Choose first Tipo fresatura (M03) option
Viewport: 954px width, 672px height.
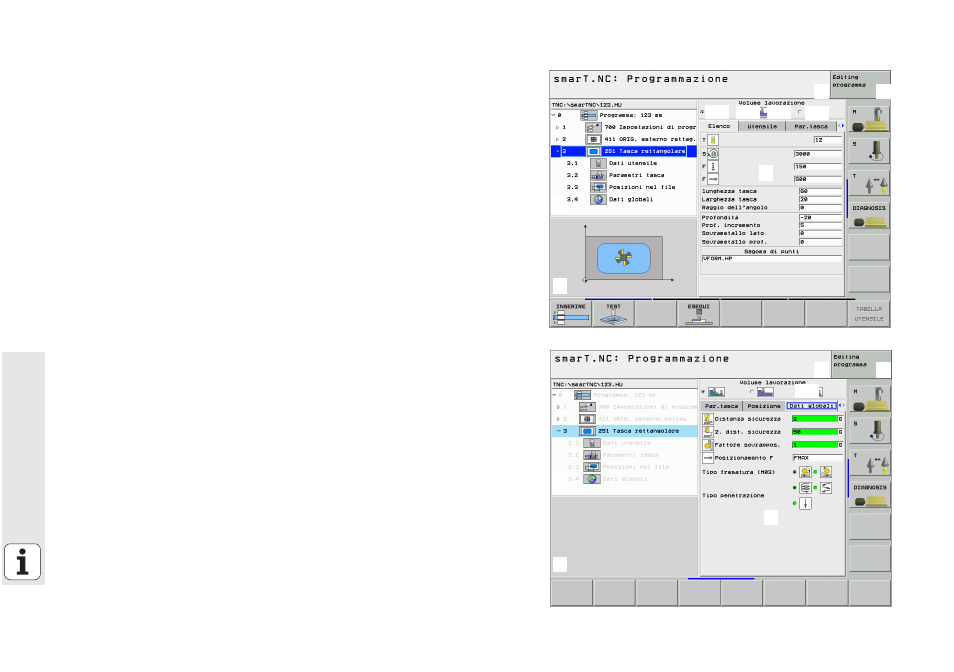[x=805, y=472]
